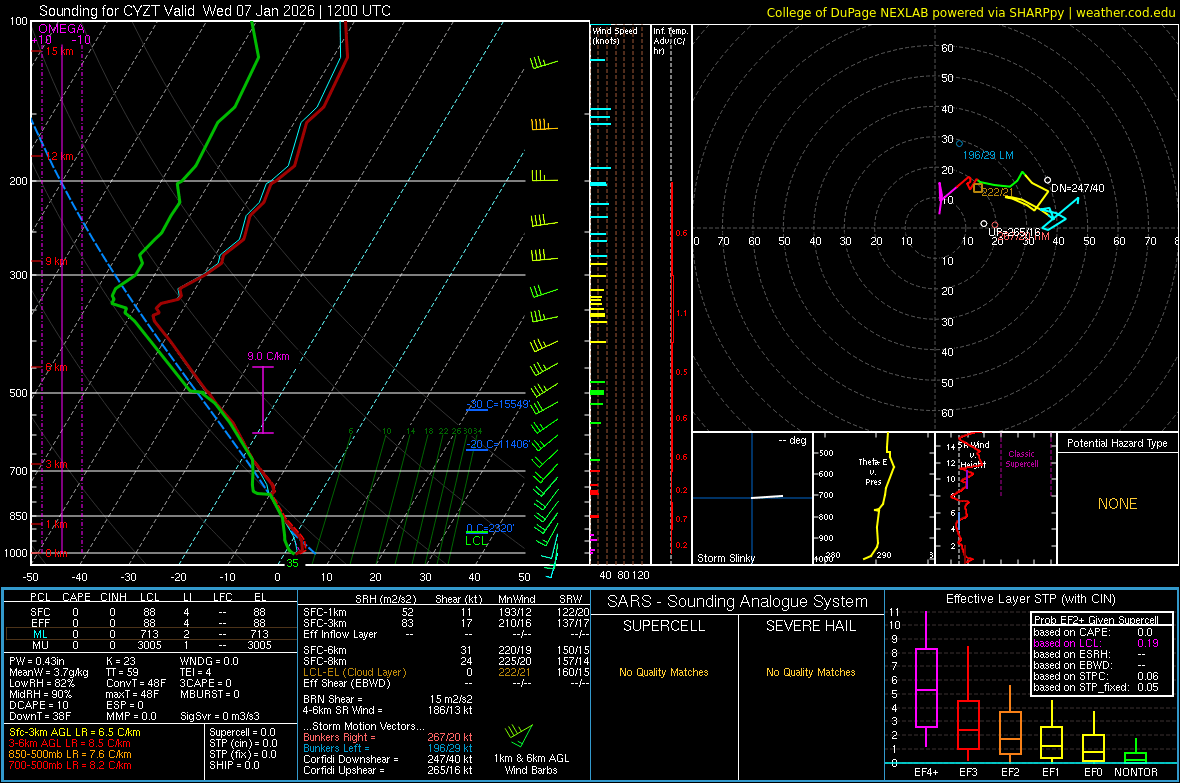Click the 'SHIP = 0.0' value

(233, 765)
